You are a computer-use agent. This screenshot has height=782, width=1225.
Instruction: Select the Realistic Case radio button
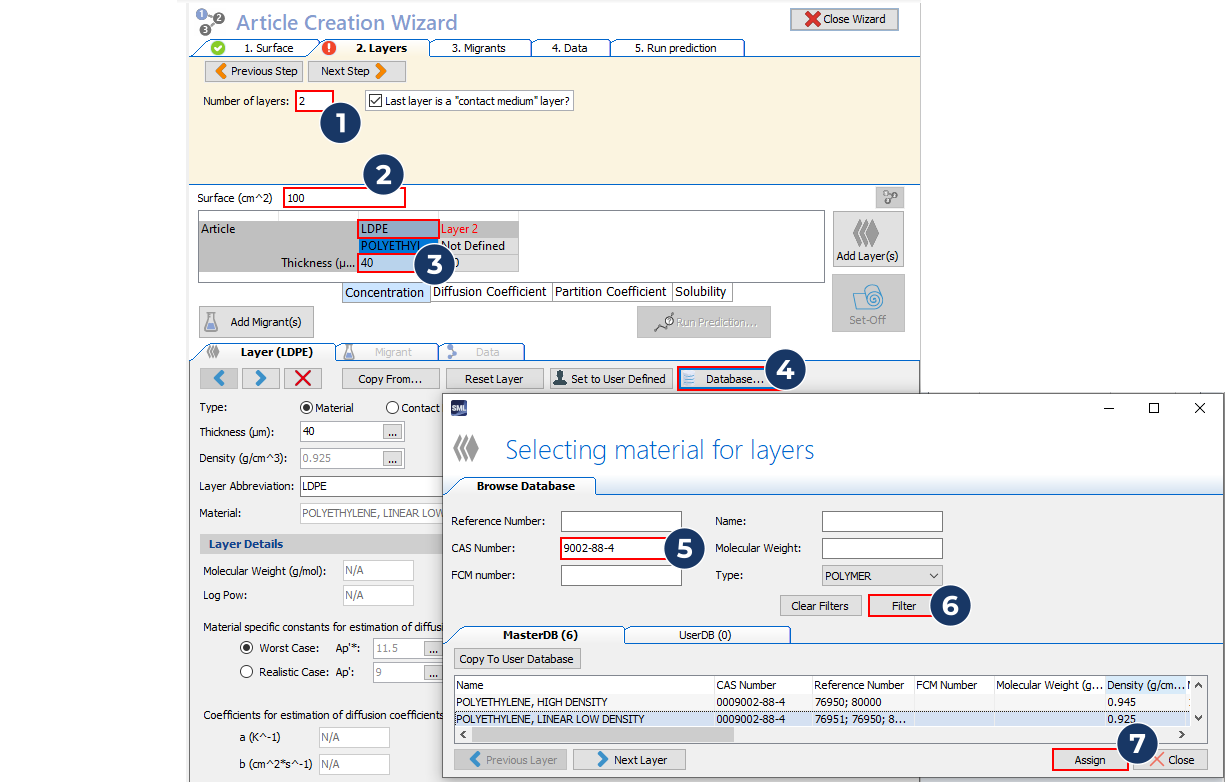(246, 672)
